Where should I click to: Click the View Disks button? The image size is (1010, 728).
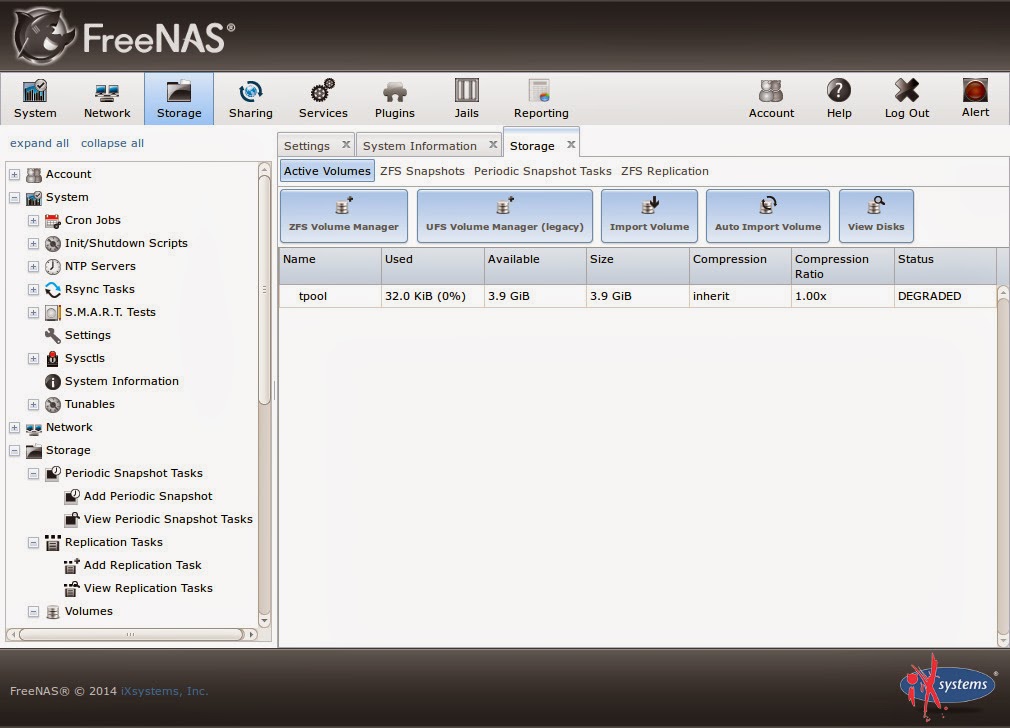click(876, 216)
